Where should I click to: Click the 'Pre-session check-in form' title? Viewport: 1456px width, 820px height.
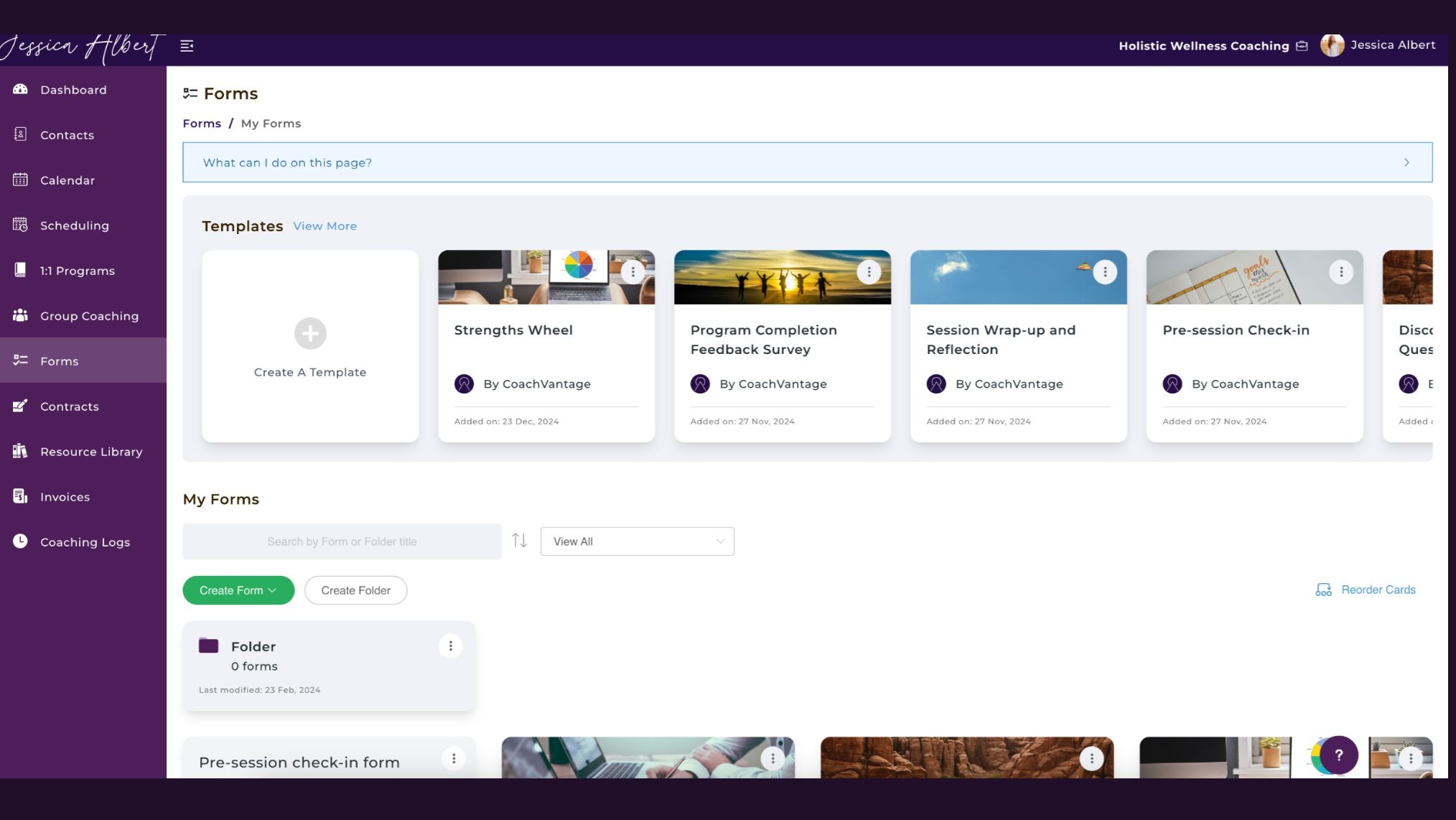[x=299, y=763]
